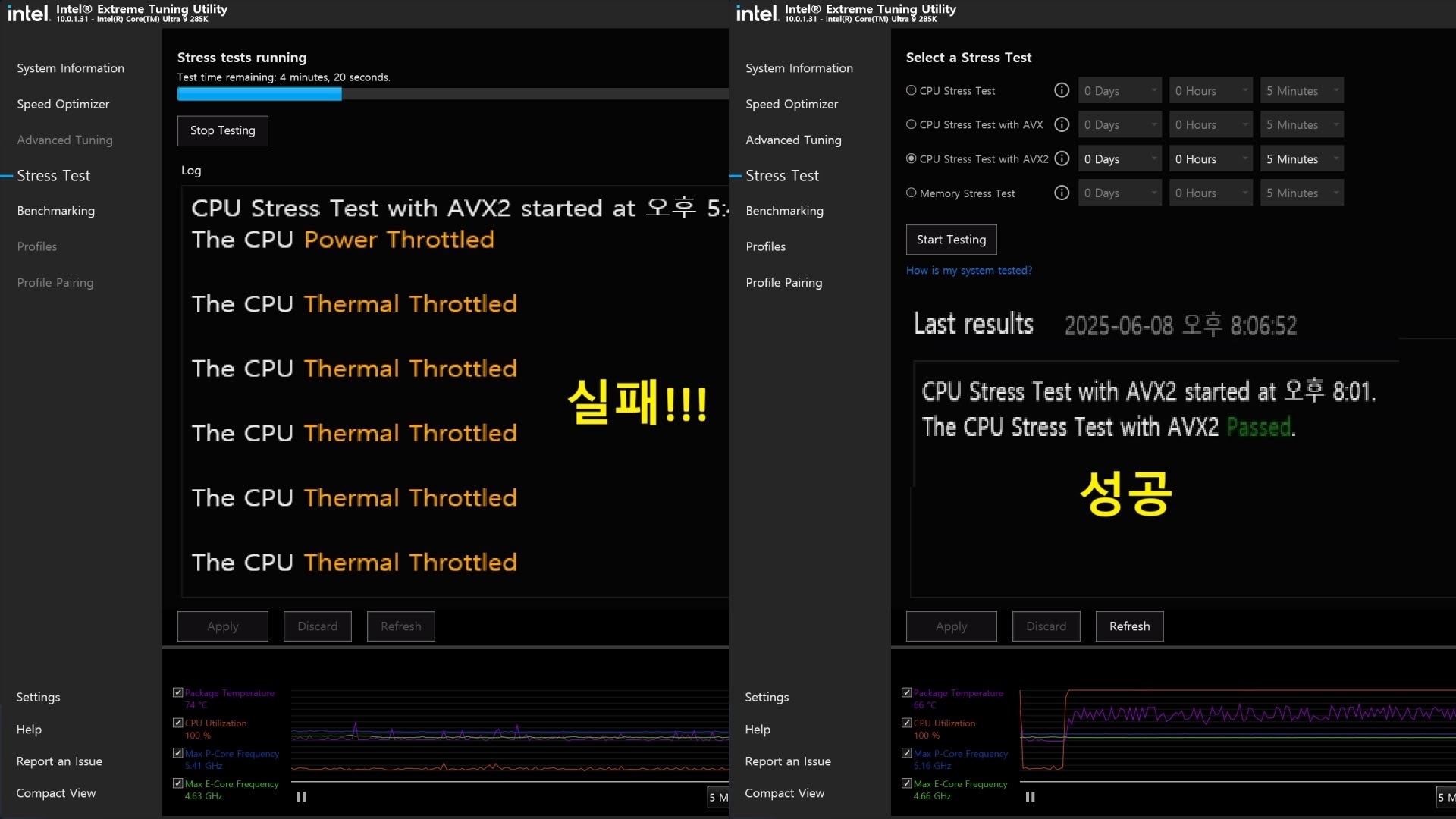Open 'How is my system tested?' link
The width and height of the screenshot is (1456, 819).
coord(969,271)
